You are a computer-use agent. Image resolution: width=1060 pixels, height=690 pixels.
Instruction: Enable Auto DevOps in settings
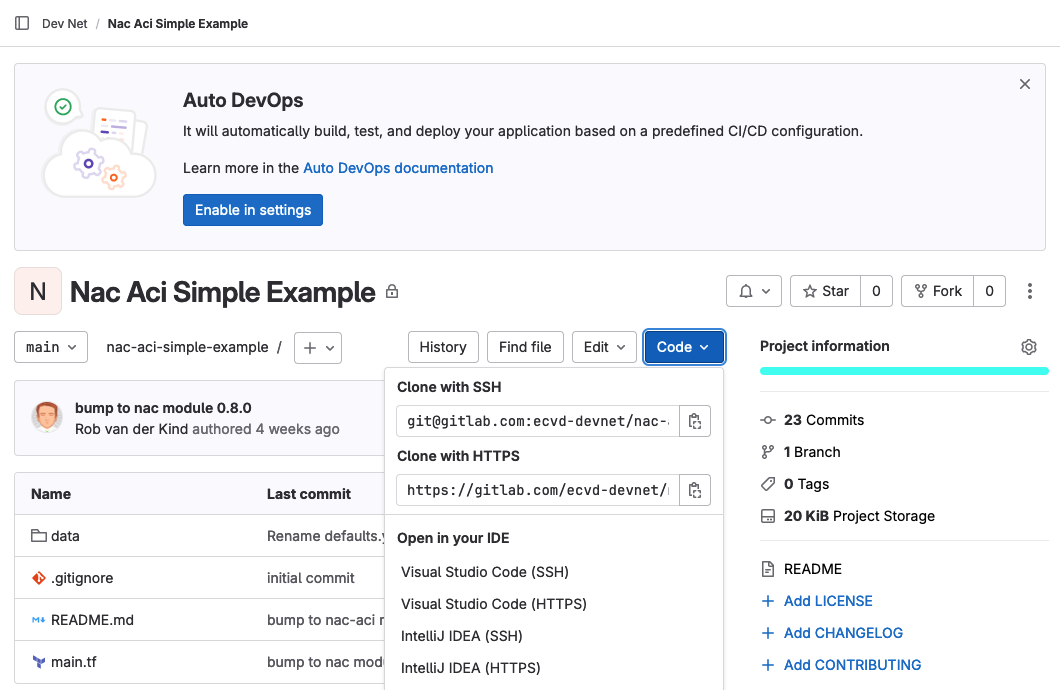[253, 210]
